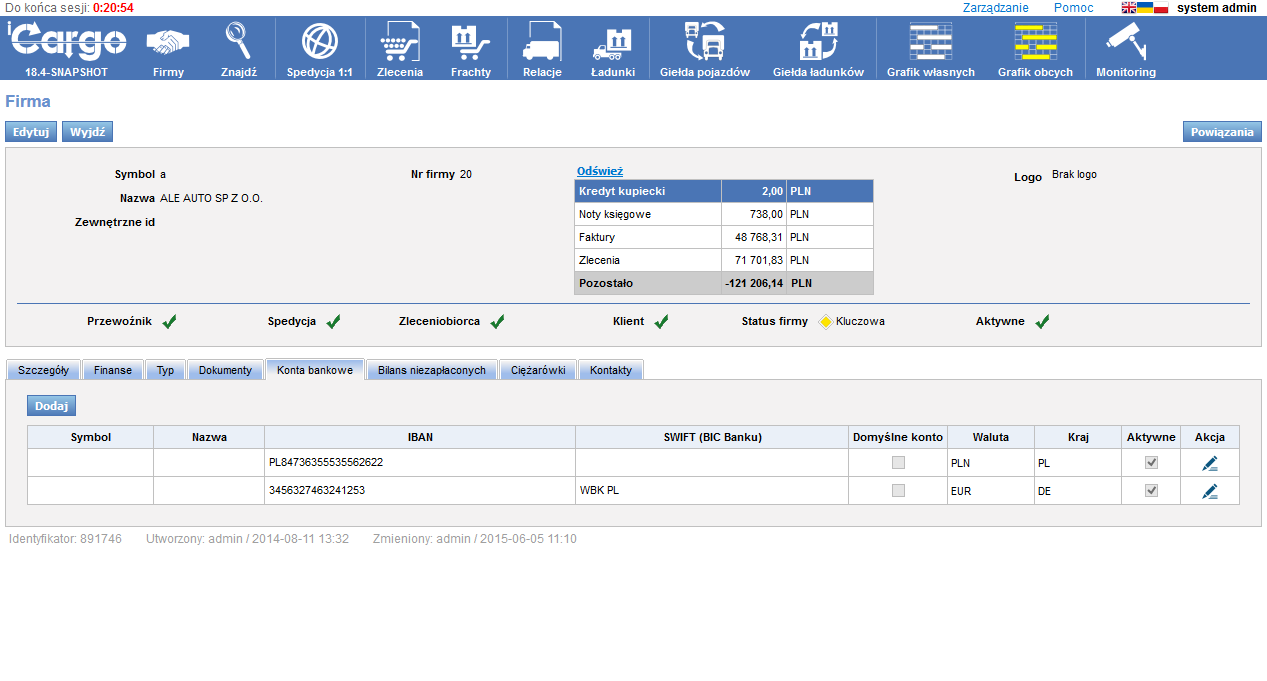Viewport: 1267px width, 681px height.
Task: Switch to the Finanse tab
Action: click(x=113, y=370)
